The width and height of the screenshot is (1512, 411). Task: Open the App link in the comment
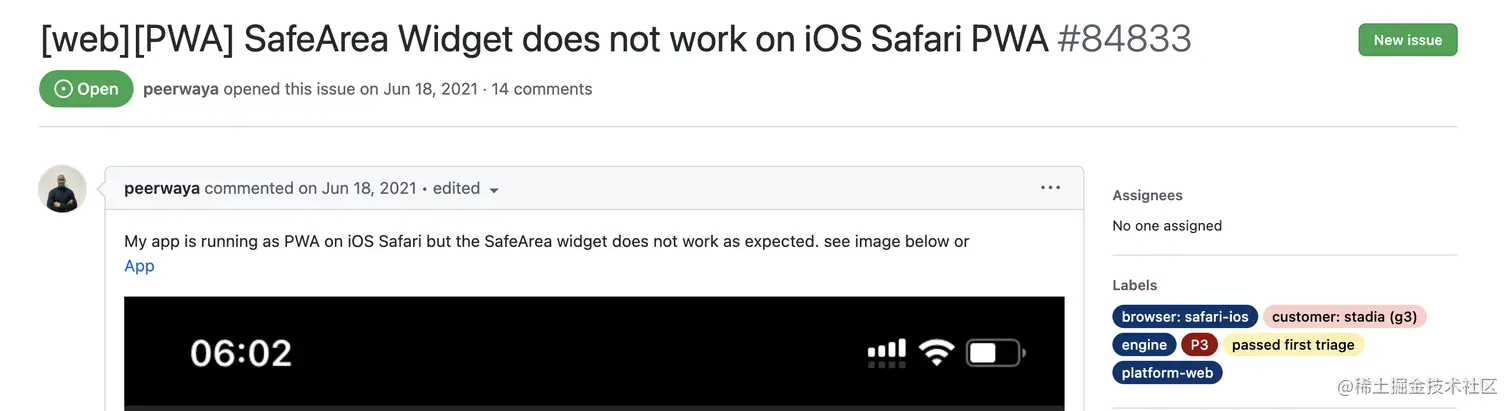[139, 266]
